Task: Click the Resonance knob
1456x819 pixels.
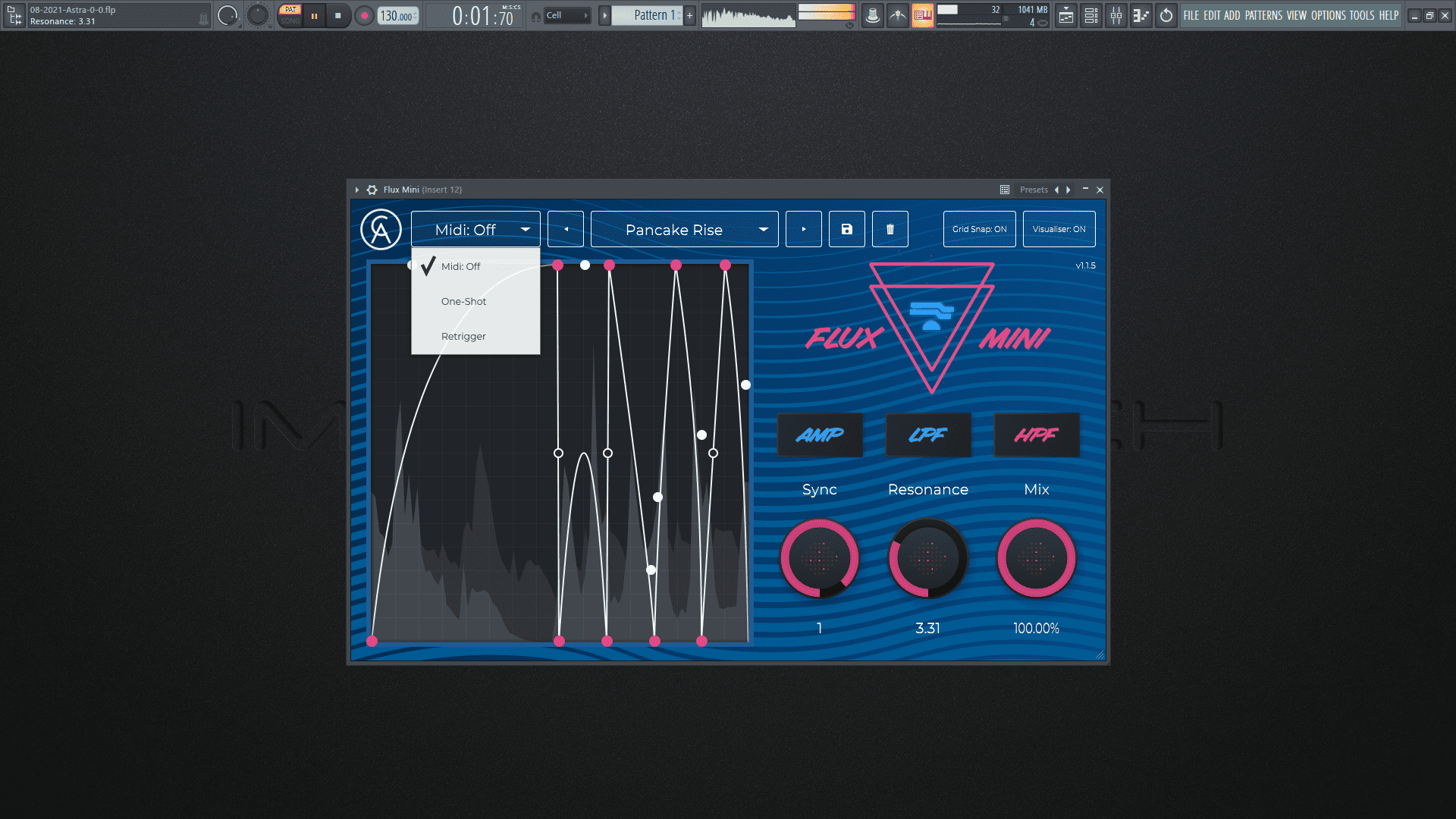Action: coord(928,559)
